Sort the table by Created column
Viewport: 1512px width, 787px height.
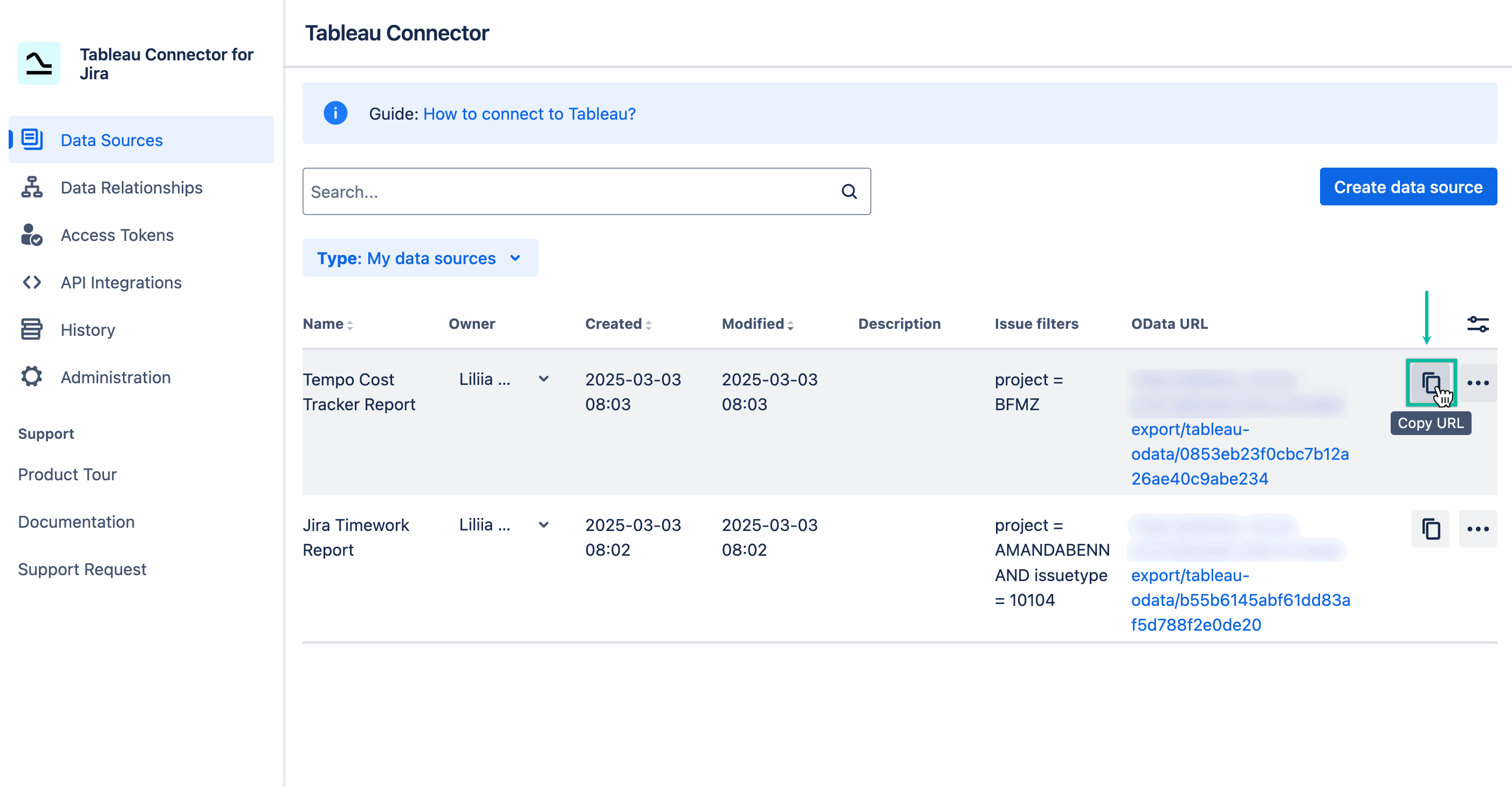coord(648,323)
